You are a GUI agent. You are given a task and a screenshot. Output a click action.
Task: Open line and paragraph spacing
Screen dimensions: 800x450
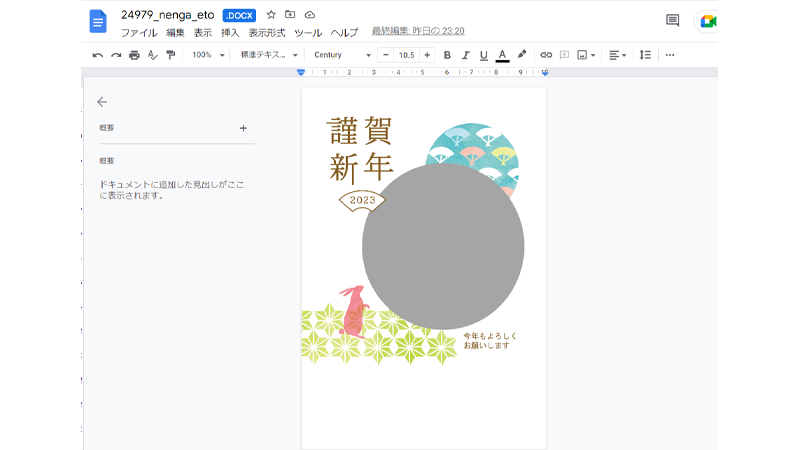pos(645,55)
